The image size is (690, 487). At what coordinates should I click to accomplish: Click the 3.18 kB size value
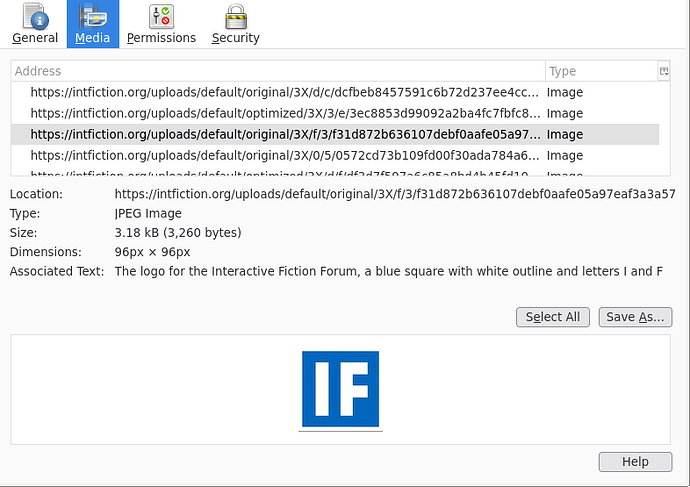pos(178,233)
